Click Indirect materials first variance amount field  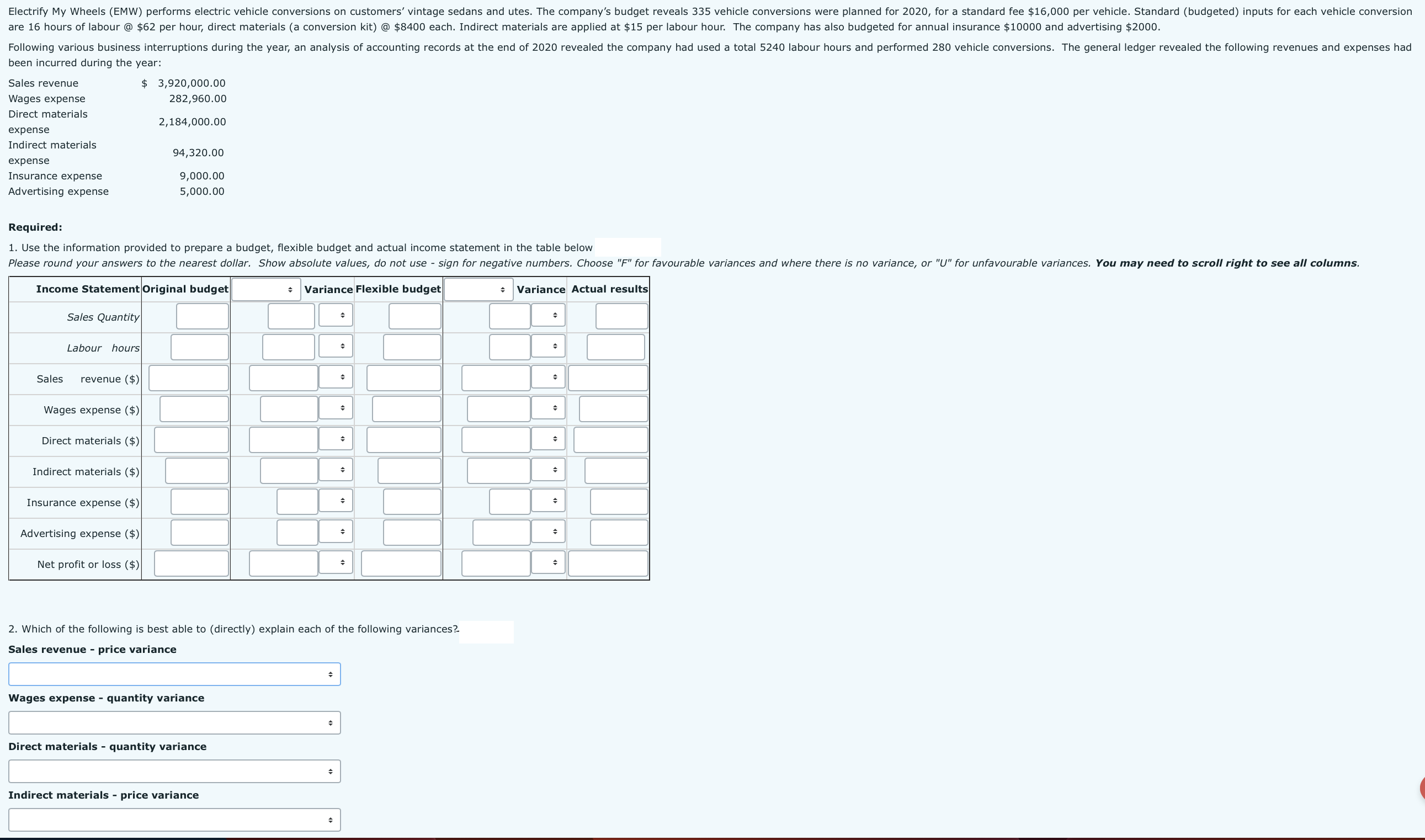coord(289,471)
